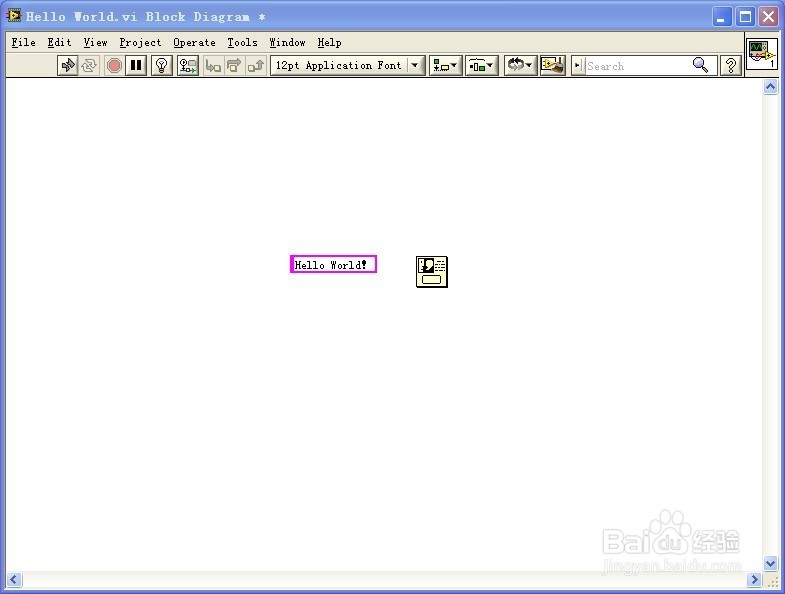Click the Step Over button
The height and width of the screenshot is (594, 785).
pyautogui.click(x=234, y=66)
